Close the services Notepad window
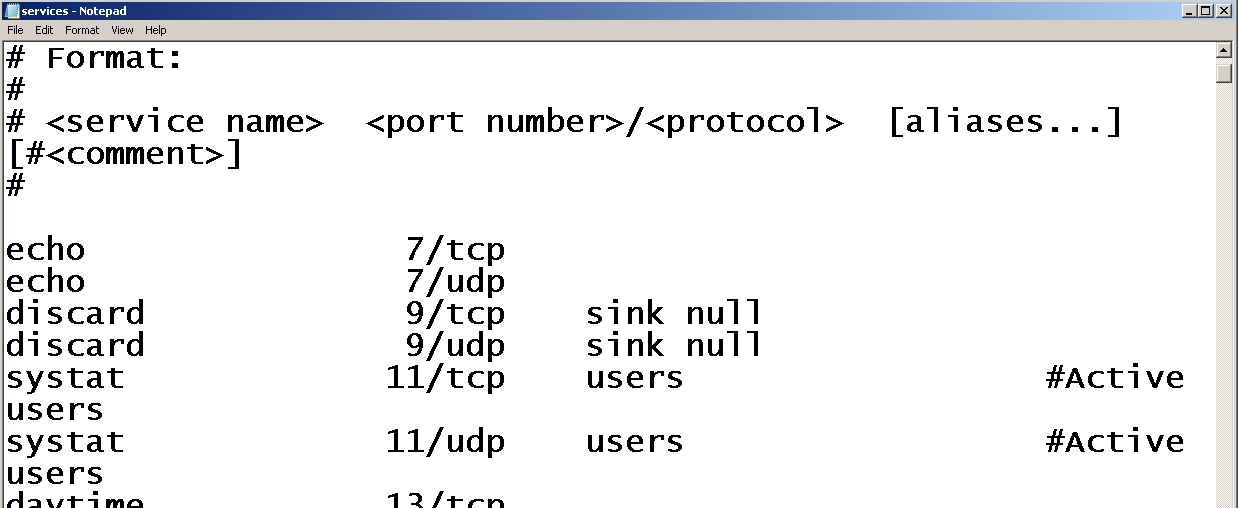 coord(1223,11)
